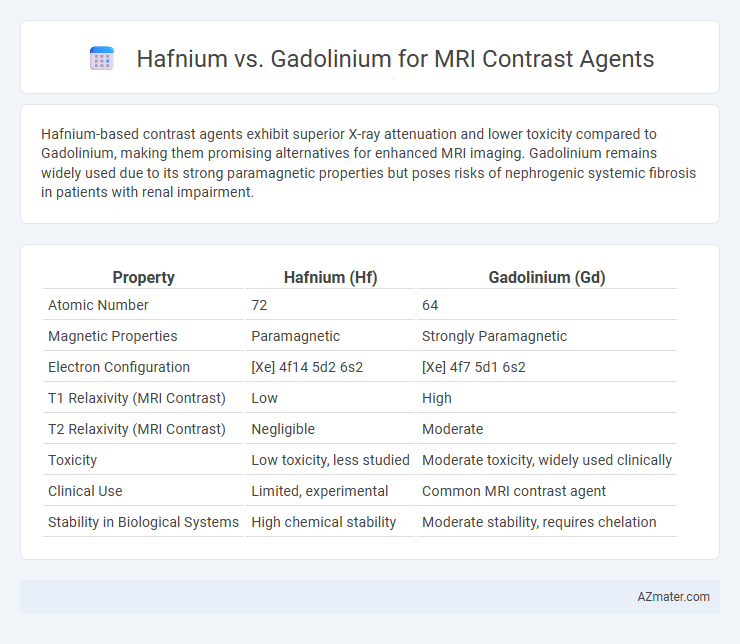Open the AZmater.com footer link
Image resolution: width=740 pixels, height=644 pixels.
tap(673, 597)
